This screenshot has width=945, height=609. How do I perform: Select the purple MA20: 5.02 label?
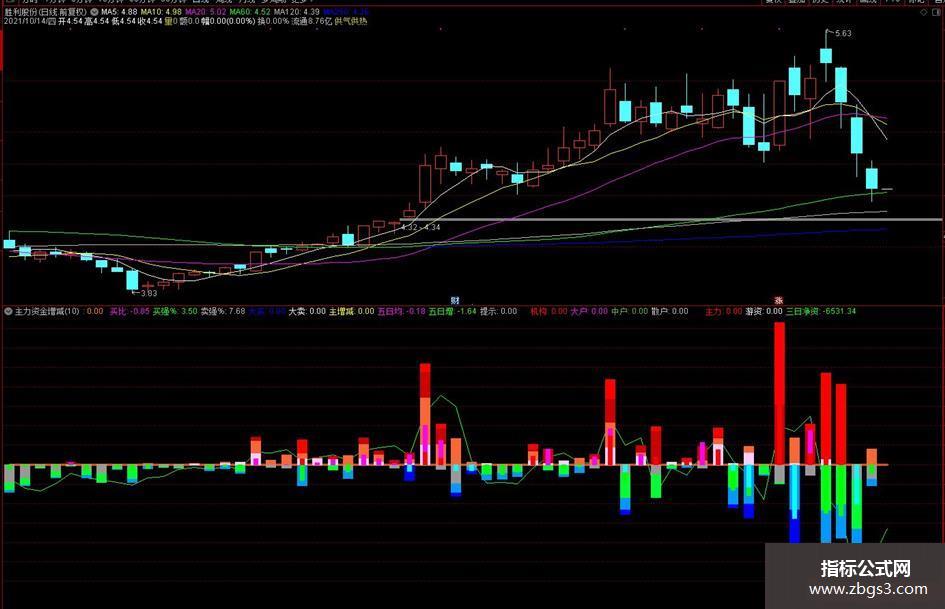[x=206, y=12]
